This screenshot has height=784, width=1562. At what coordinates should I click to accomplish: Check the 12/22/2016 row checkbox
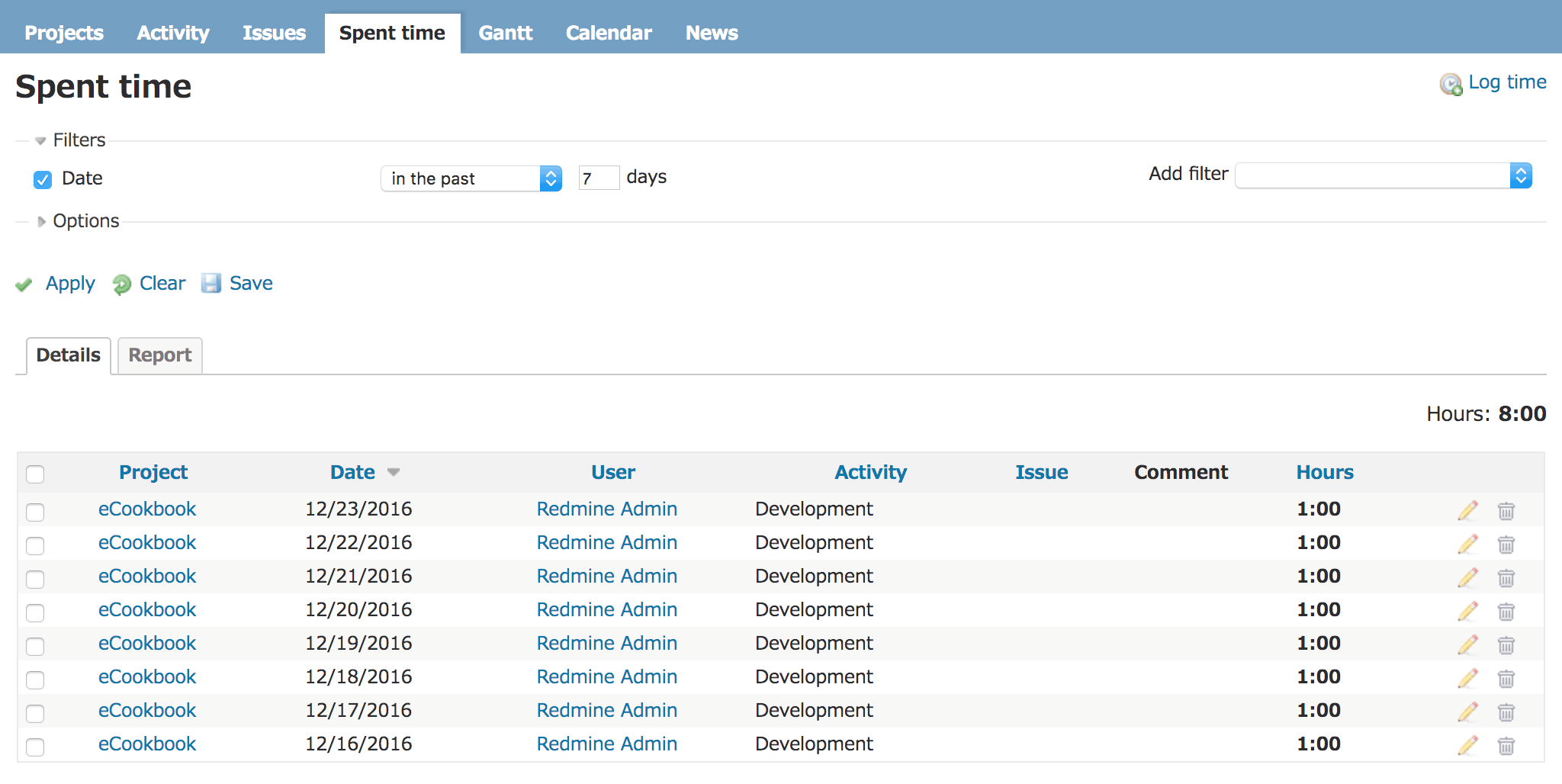point(35,545)
